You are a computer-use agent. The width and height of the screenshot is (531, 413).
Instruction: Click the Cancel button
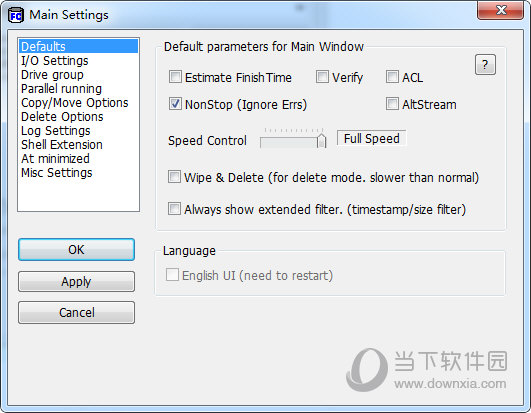click(76, 312)
